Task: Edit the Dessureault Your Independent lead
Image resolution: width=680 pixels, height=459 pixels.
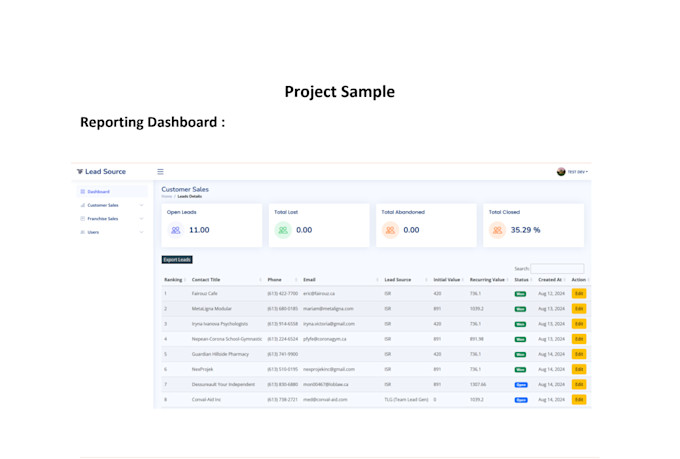Action: 579,384
